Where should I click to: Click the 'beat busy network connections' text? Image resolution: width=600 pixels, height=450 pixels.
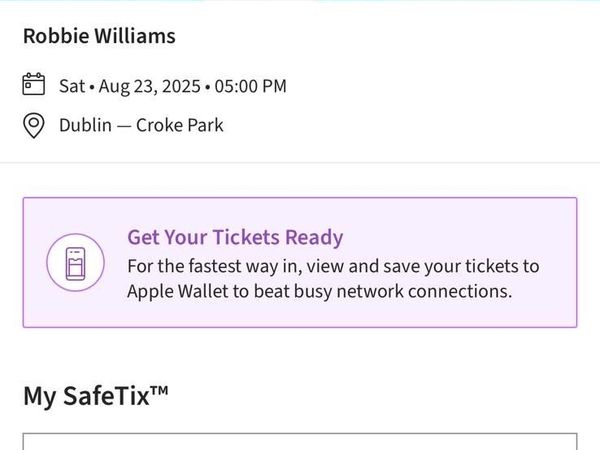[383, 292]
